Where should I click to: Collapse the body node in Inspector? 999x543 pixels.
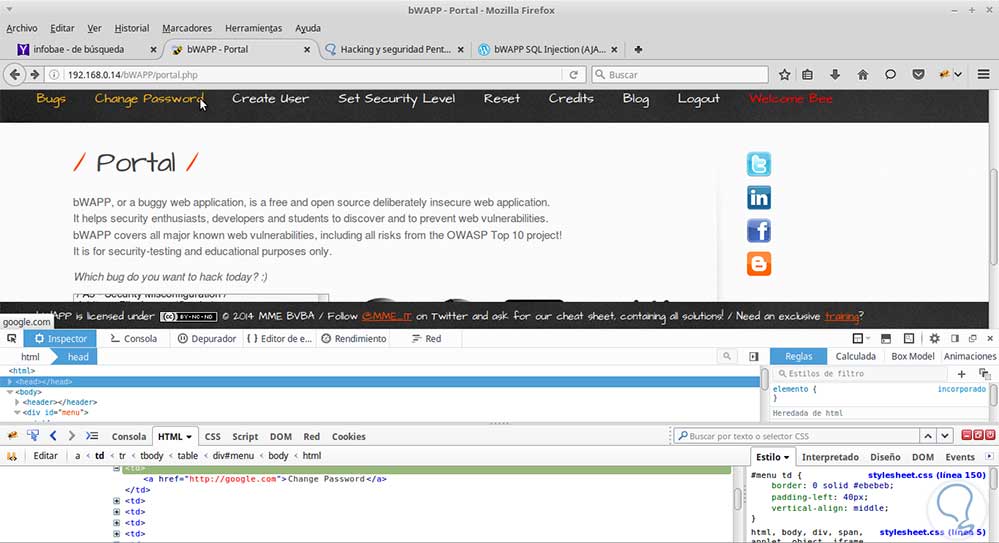pos(10,392)
